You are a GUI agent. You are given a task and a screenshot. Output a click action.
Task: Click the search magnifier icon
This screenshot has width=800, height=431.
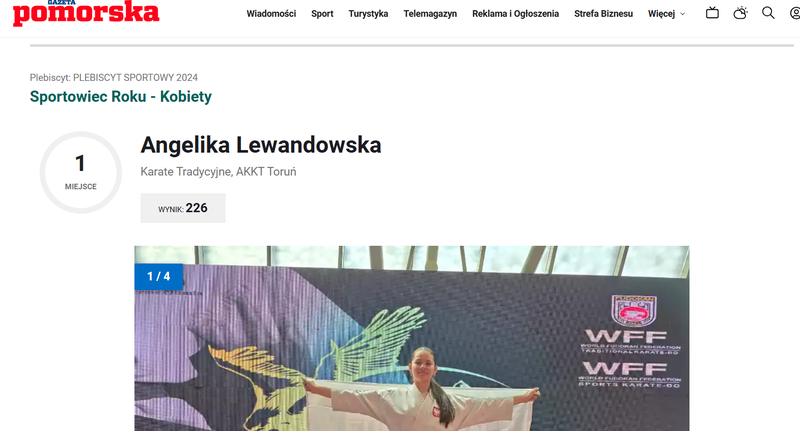768,13
